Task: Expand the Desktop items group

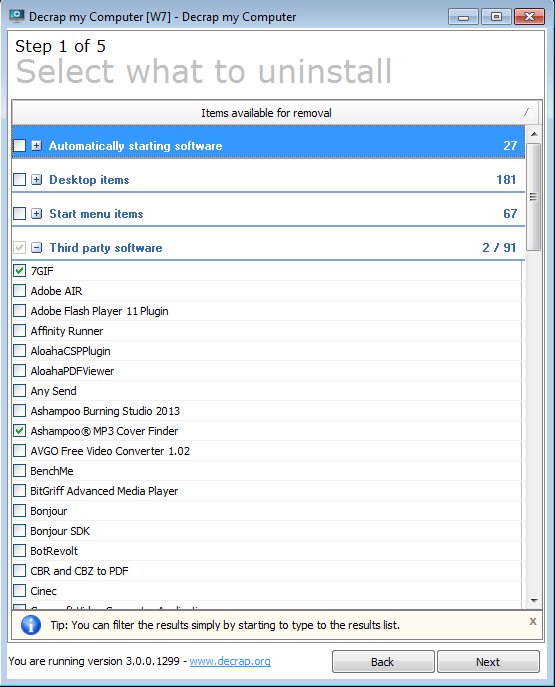Action: coord(37,180)
